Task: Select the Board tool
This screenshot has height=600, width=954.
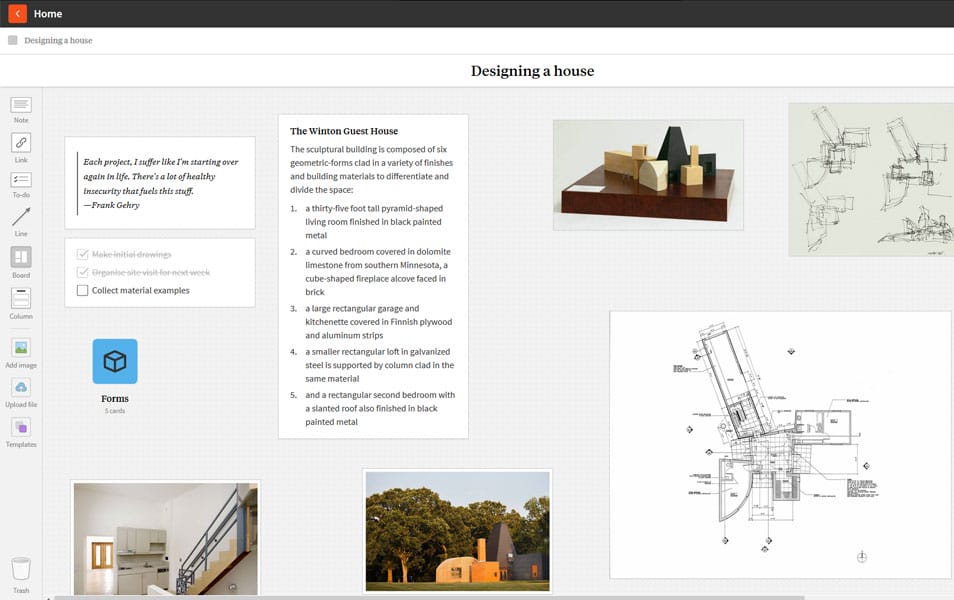Action: (20, 260)
